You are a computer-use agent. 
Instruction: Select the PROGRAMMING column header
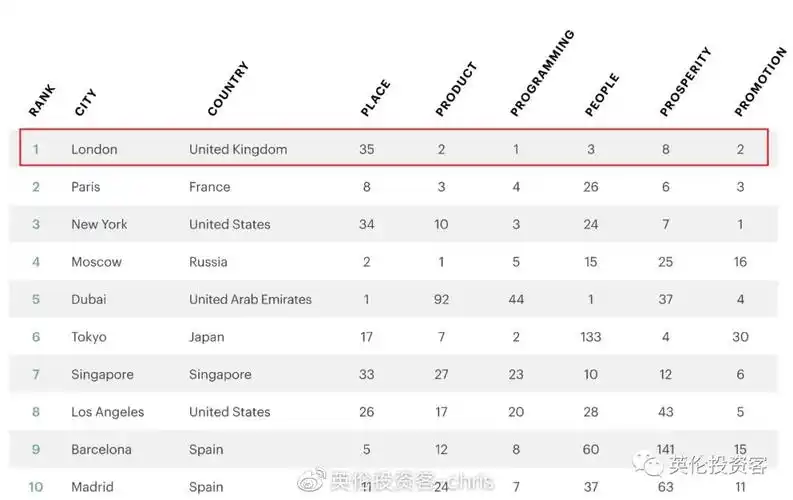coord(542,73)
